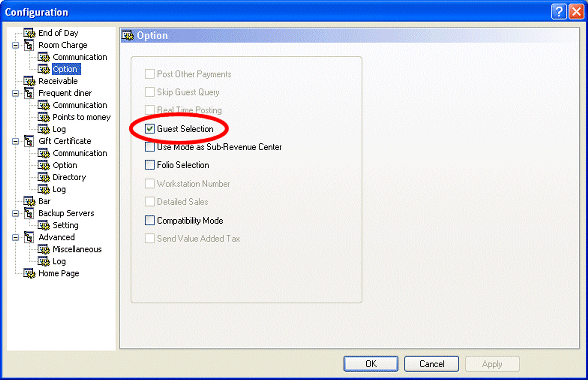Click the icon beside Gift Certificate Communication
This screenshot has height=380, width=588.
(44, 153)
